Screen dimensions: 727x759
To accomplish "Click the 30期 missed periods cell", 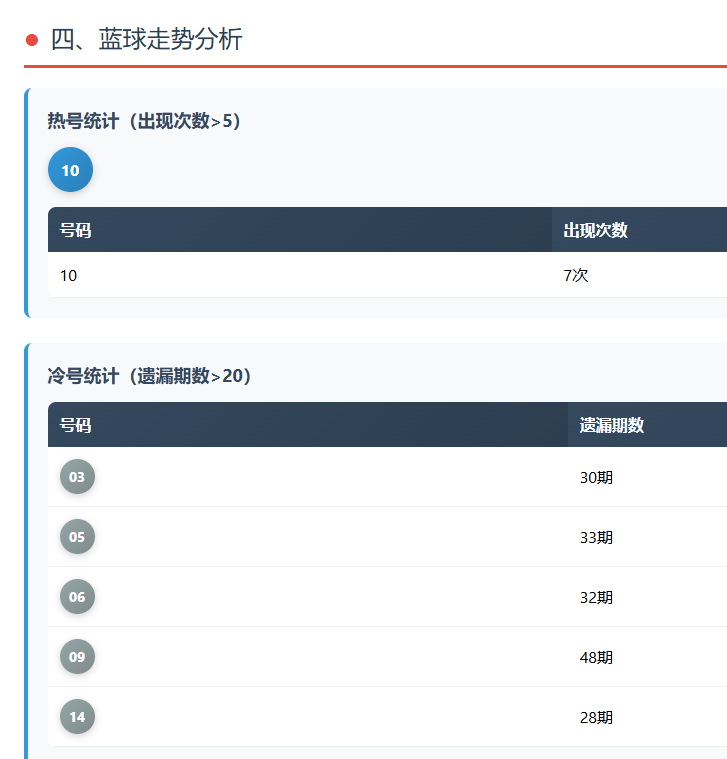I will coord(596,477).
